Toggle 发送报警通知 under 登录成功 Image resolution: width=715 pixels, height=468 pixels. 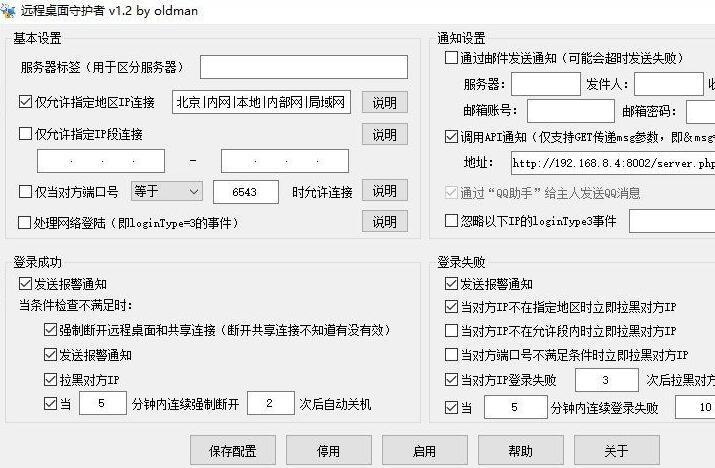(x=25, y=284)
